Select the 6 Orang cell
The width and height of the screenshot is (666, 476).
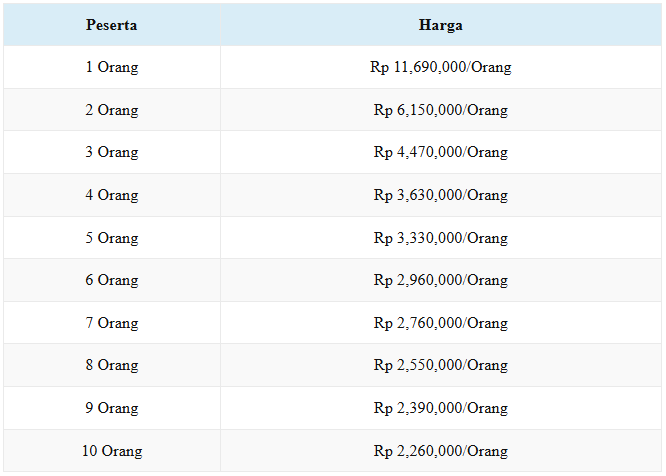(112, 280)
